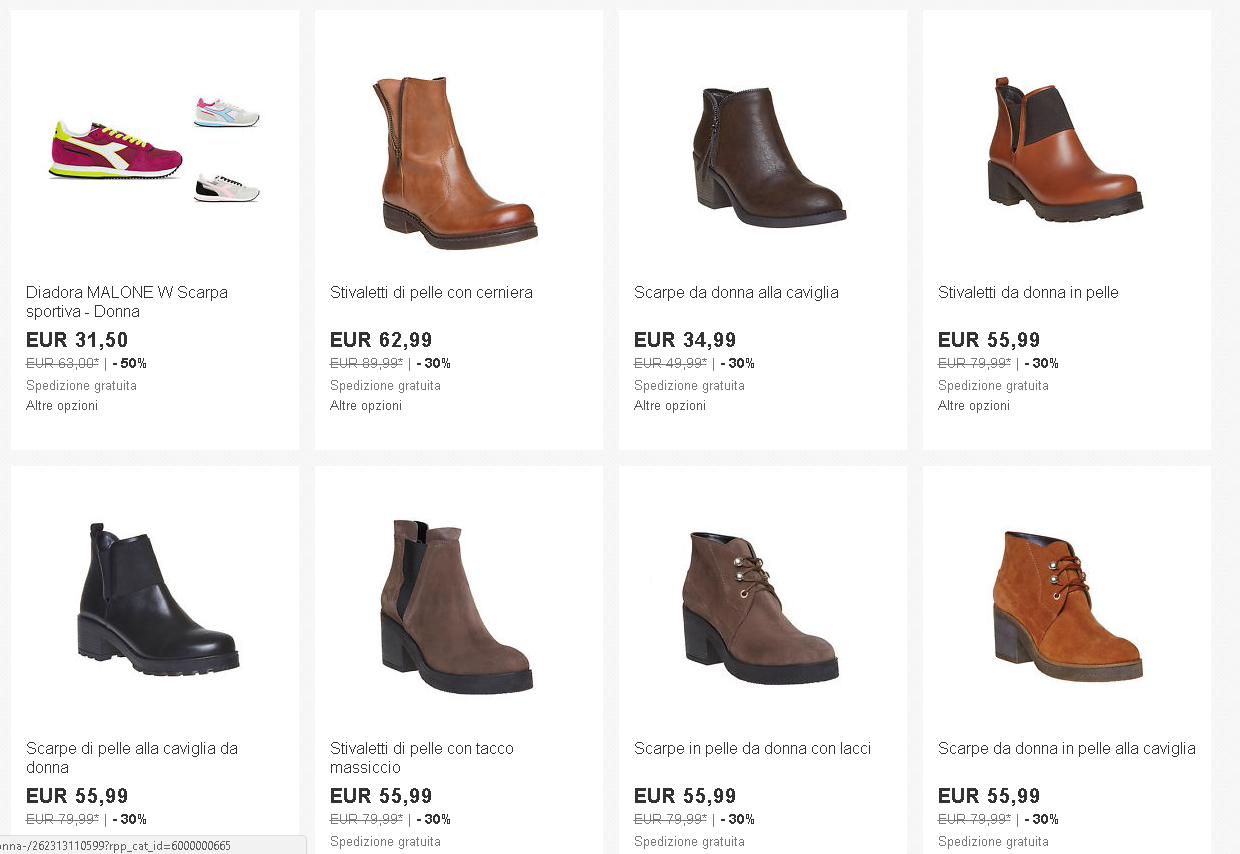This screenshot has height=854, width=1240.
Task: Click the tan zip leather boot photo
Action: coord(458,160)
